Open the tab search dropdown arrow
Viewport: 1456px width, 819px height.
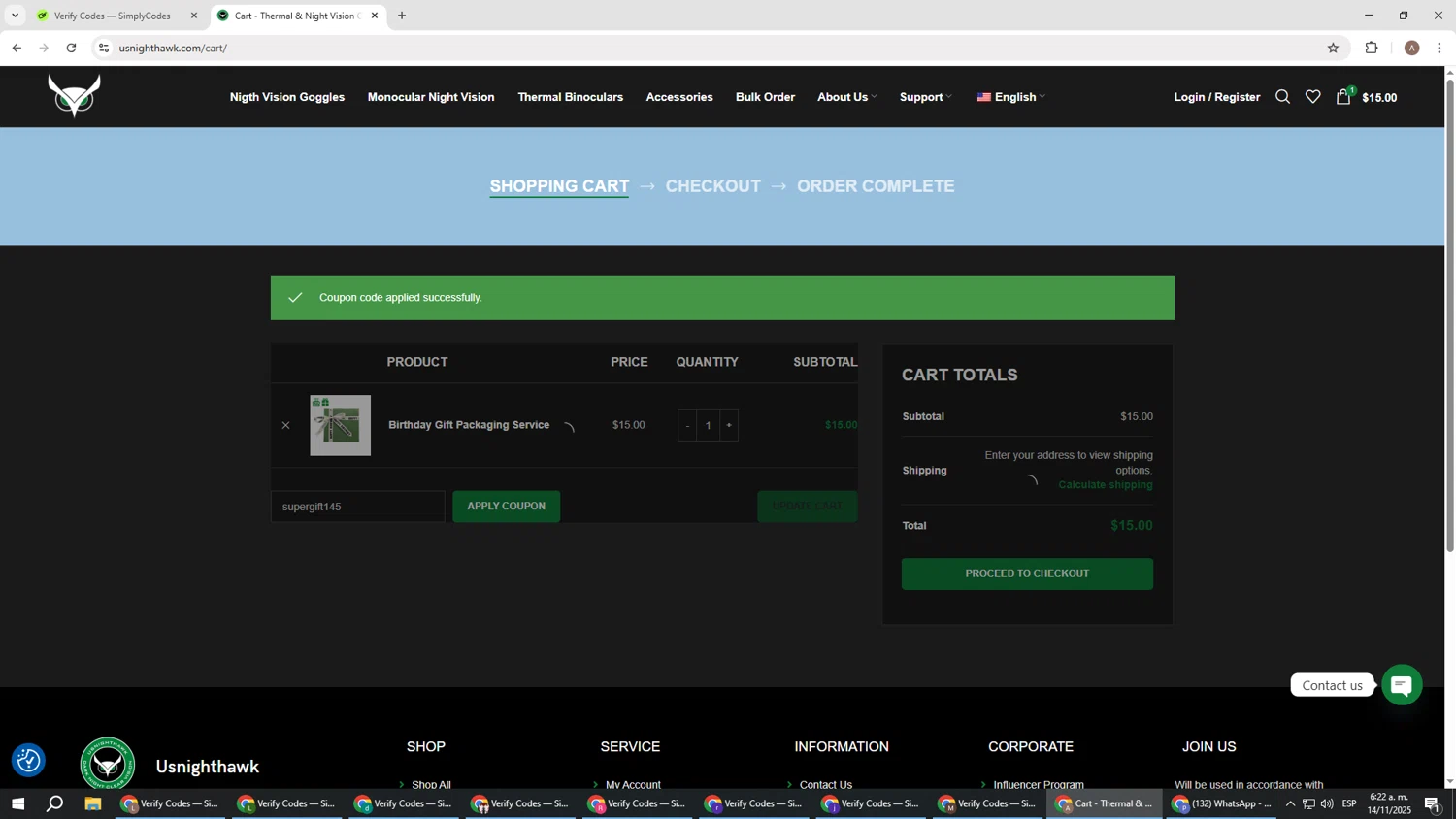pos(15,16)
